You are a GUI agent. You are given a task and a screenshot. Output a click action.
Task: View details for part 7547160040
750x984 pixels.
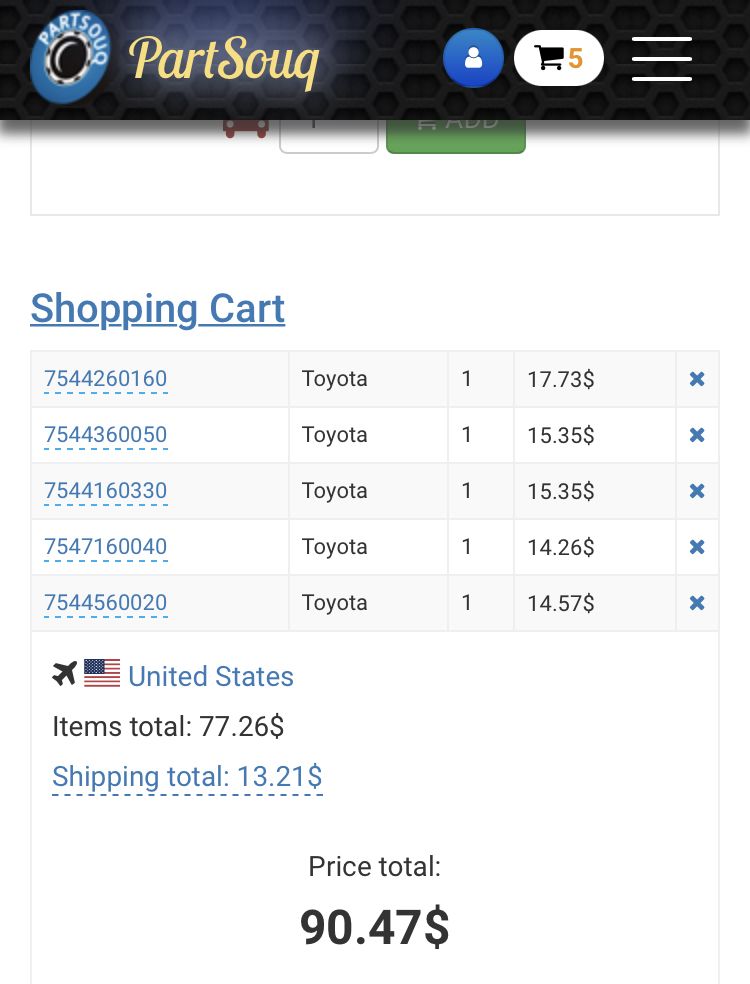[105, 547]
